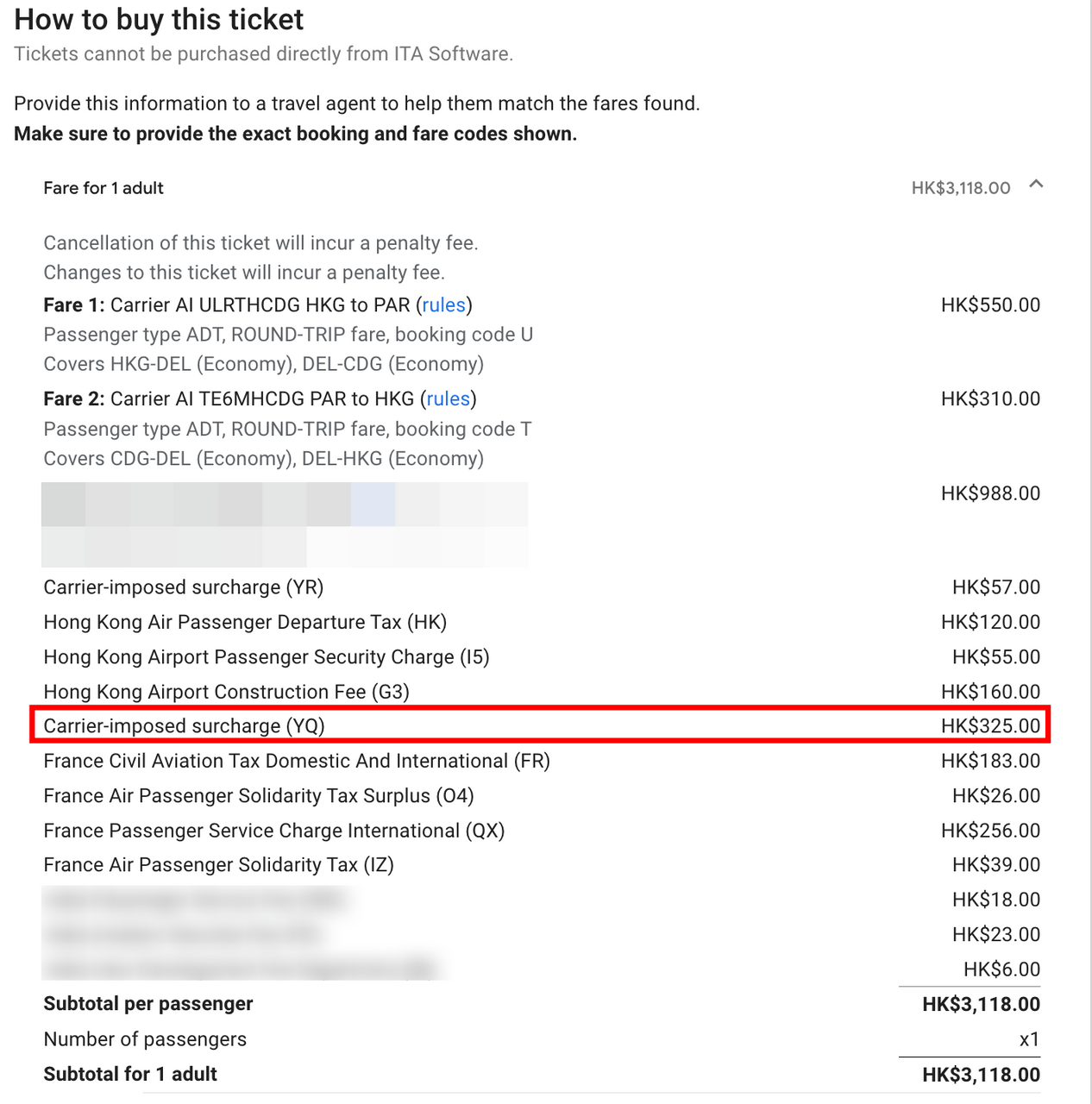Click France Air Passenger Solidarity Tax Surplus
1092x1104 pixels.
258,796
